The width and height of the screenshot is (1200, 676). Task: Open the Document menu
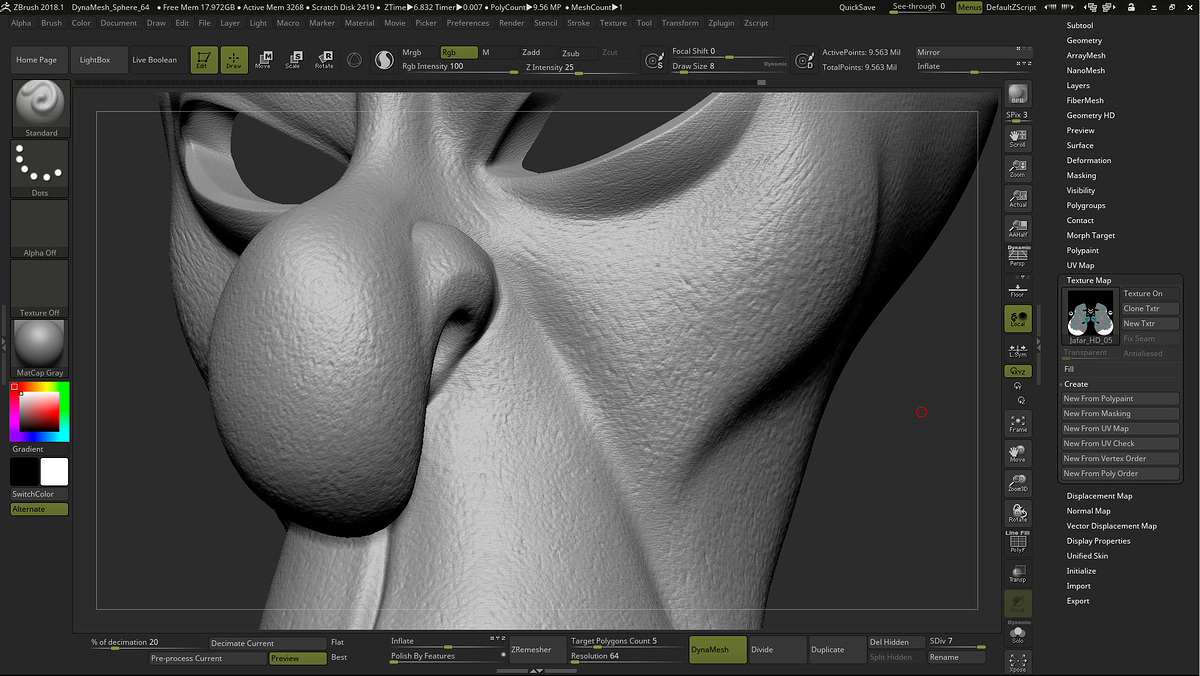(119, 23)
